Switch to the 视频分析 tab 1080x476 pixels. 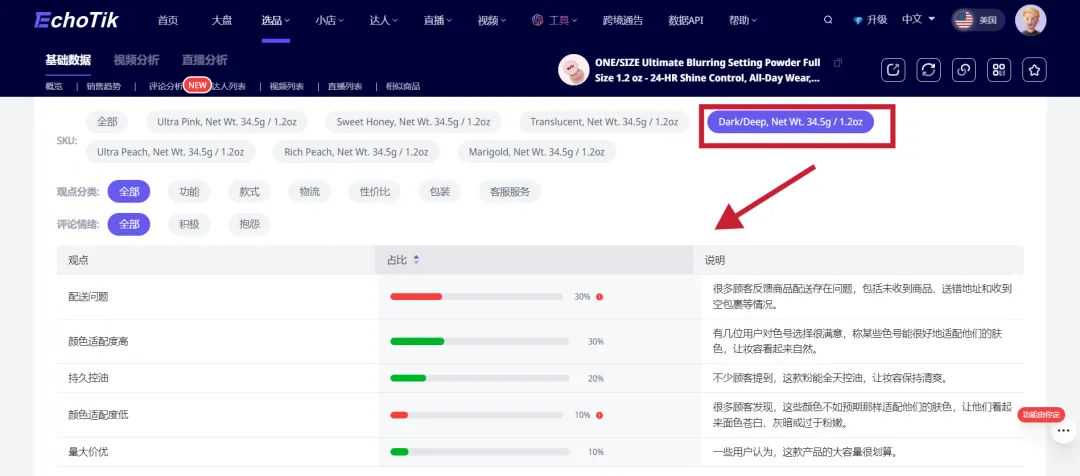click(136, 60)
